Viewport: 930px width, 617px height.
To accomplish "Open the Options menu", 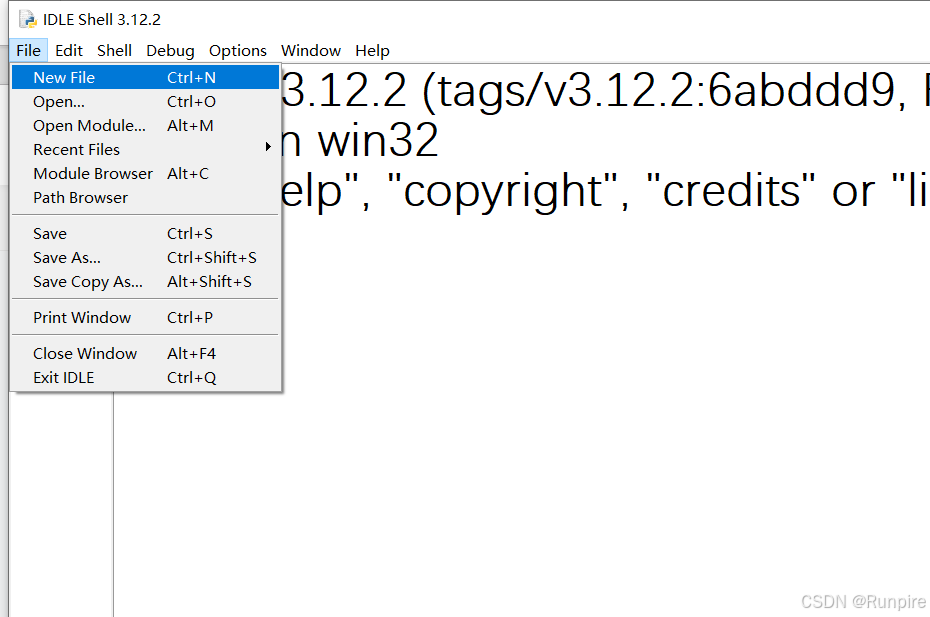I will [x=238, y=50].
